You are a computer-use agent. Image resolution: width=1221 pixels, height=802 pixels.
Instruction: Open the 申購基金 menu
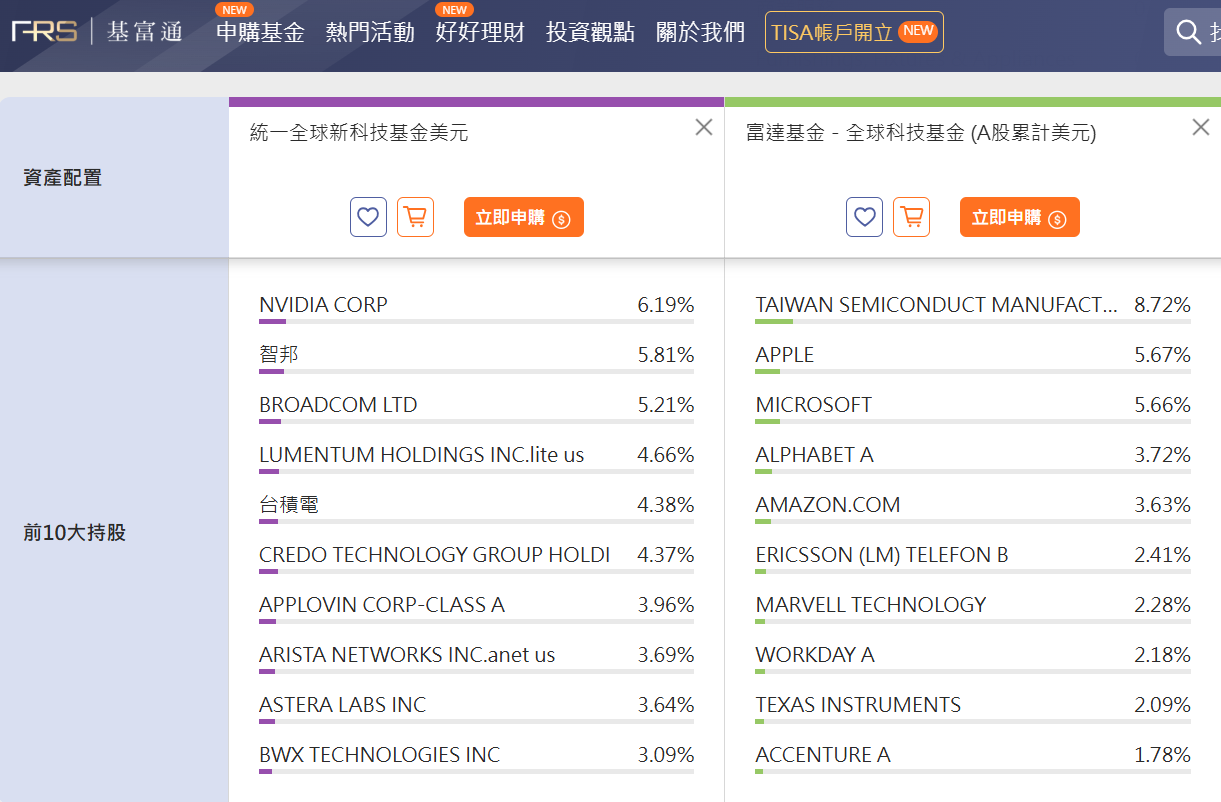[260, 32]
